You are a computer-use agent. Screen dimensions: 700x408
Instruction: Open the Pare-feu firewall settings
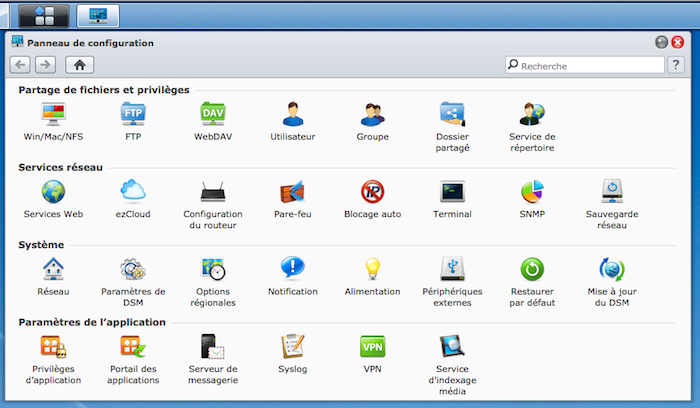coord(293,192)
